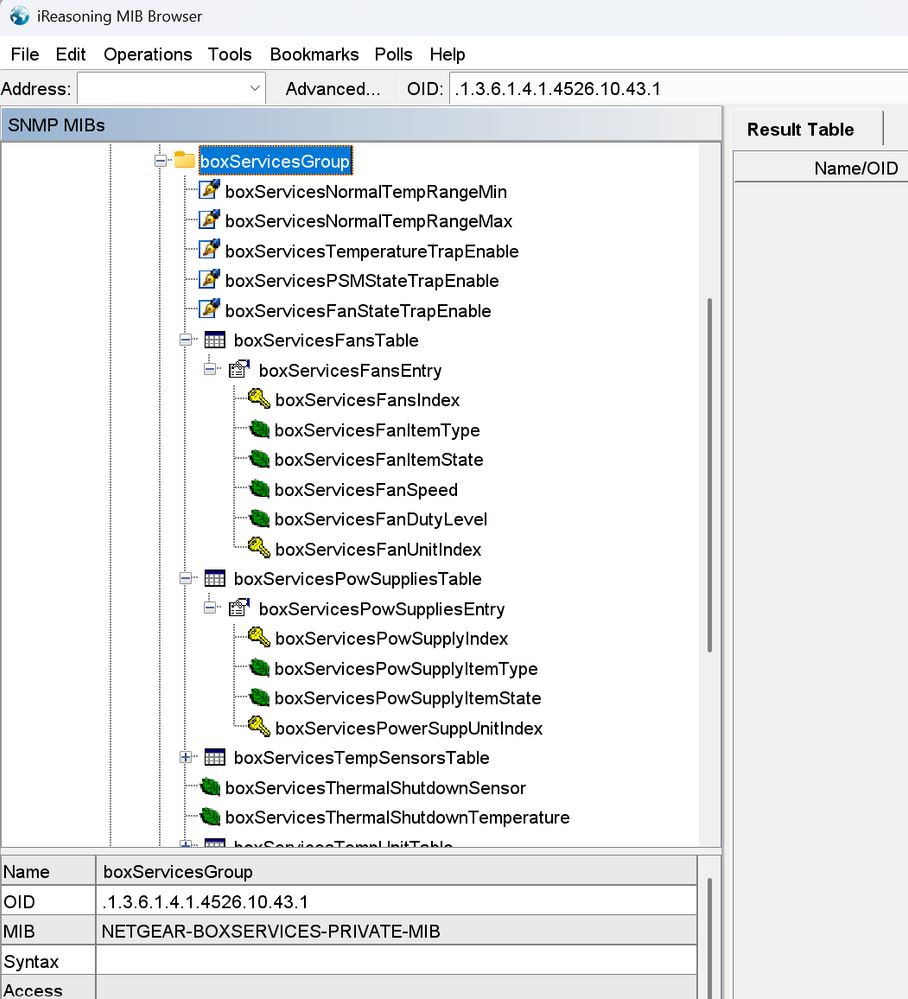Click the SNMP MIBs panel header

(x=361, y=125)
